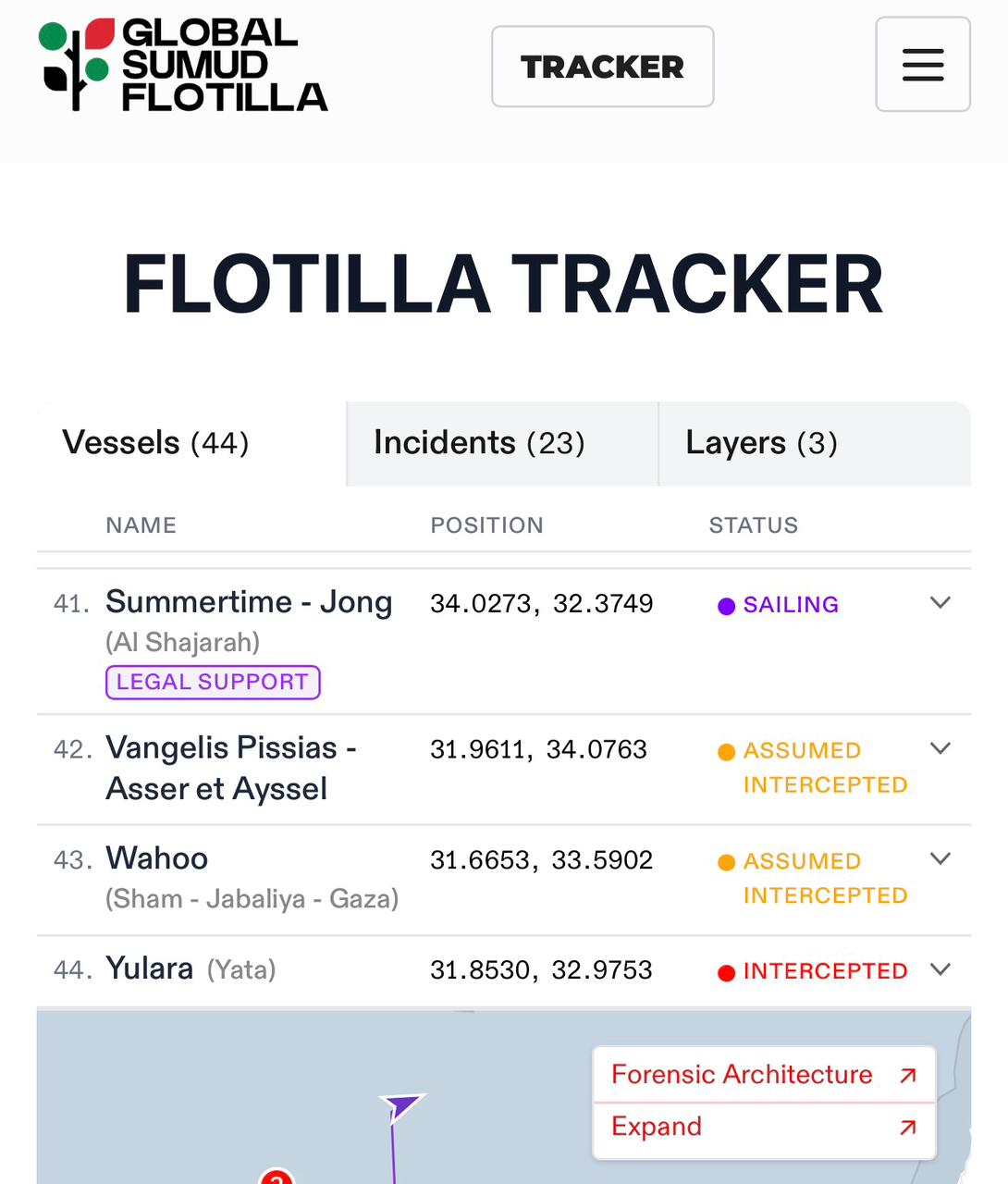This screenshot has width=1008, height=1184.
Task: Expand the Vangelis Pissias vessel details
Action: coord(940,748)
